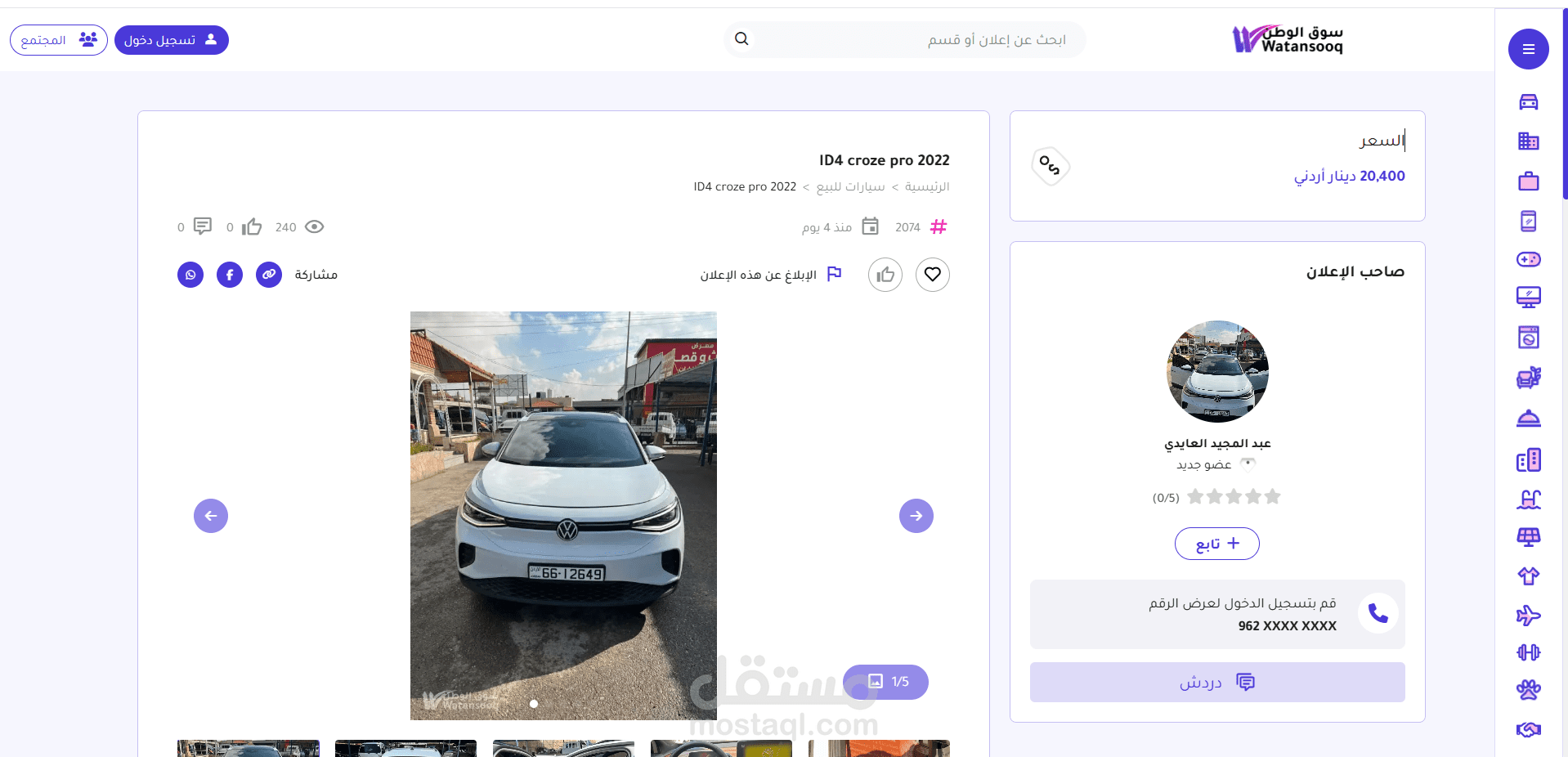Open the main car photo
Viewport: 1568px width, 757px height.
(x=563, y=515)
